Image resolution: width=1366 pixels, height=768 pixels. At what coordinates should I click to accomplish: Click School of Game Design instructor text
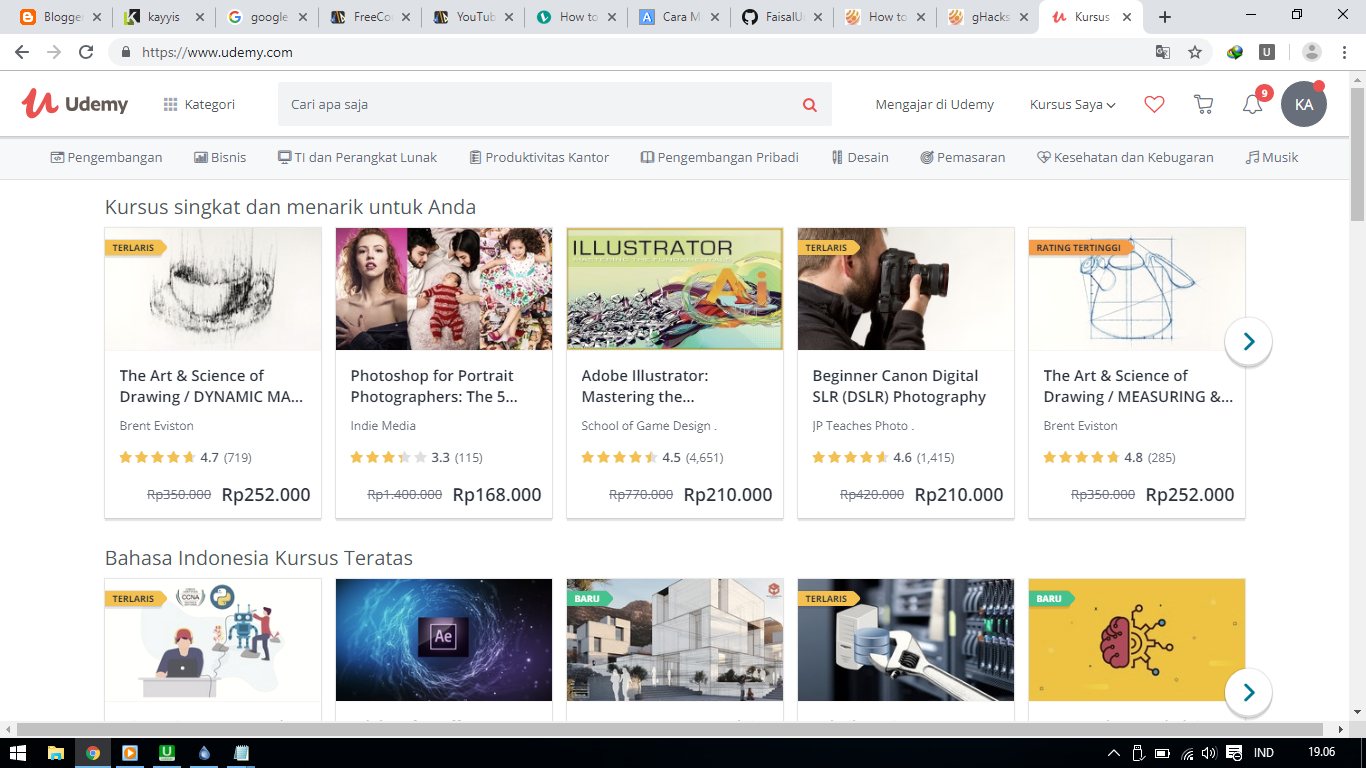649,426
